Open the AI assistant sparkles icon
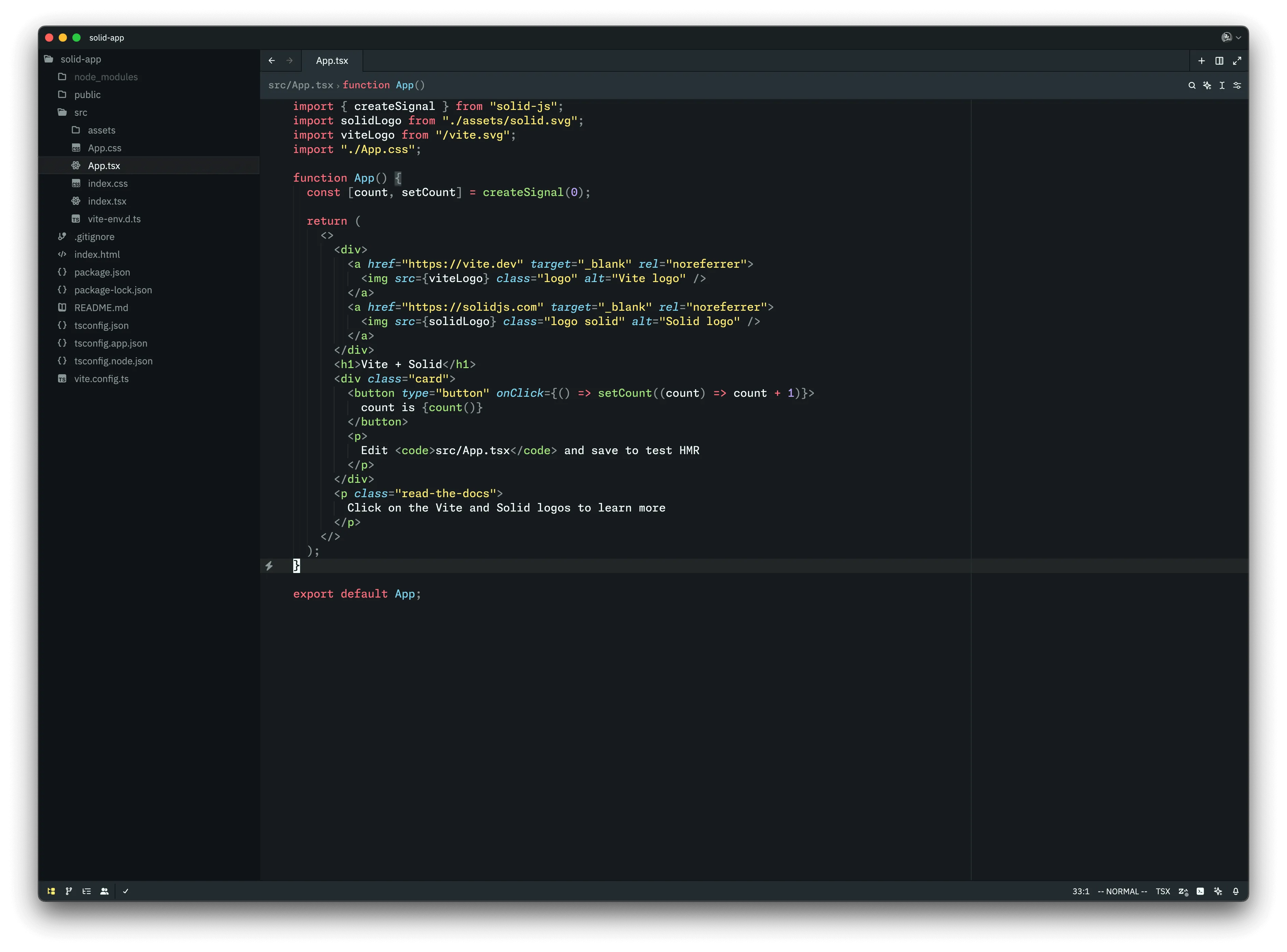This screenshot has width=1287, height=952. [x=1218, y=891]
